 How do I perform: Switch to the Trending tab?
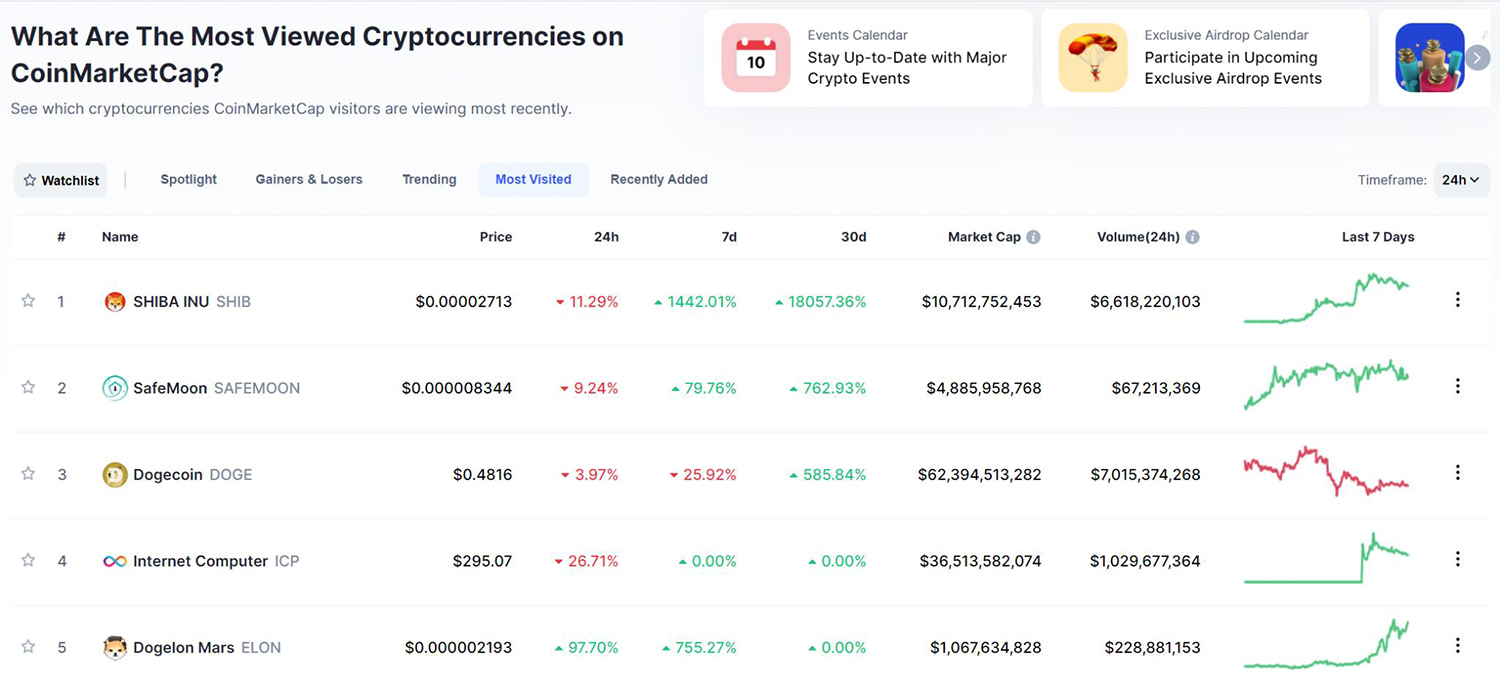click(429, 179)
